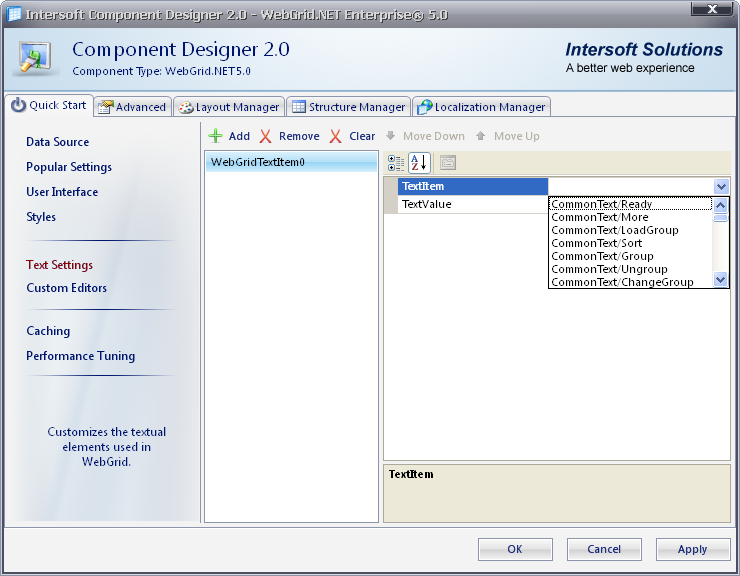Open the Data Source section
This screenshot has width=740, height=576.
(58, 142)
